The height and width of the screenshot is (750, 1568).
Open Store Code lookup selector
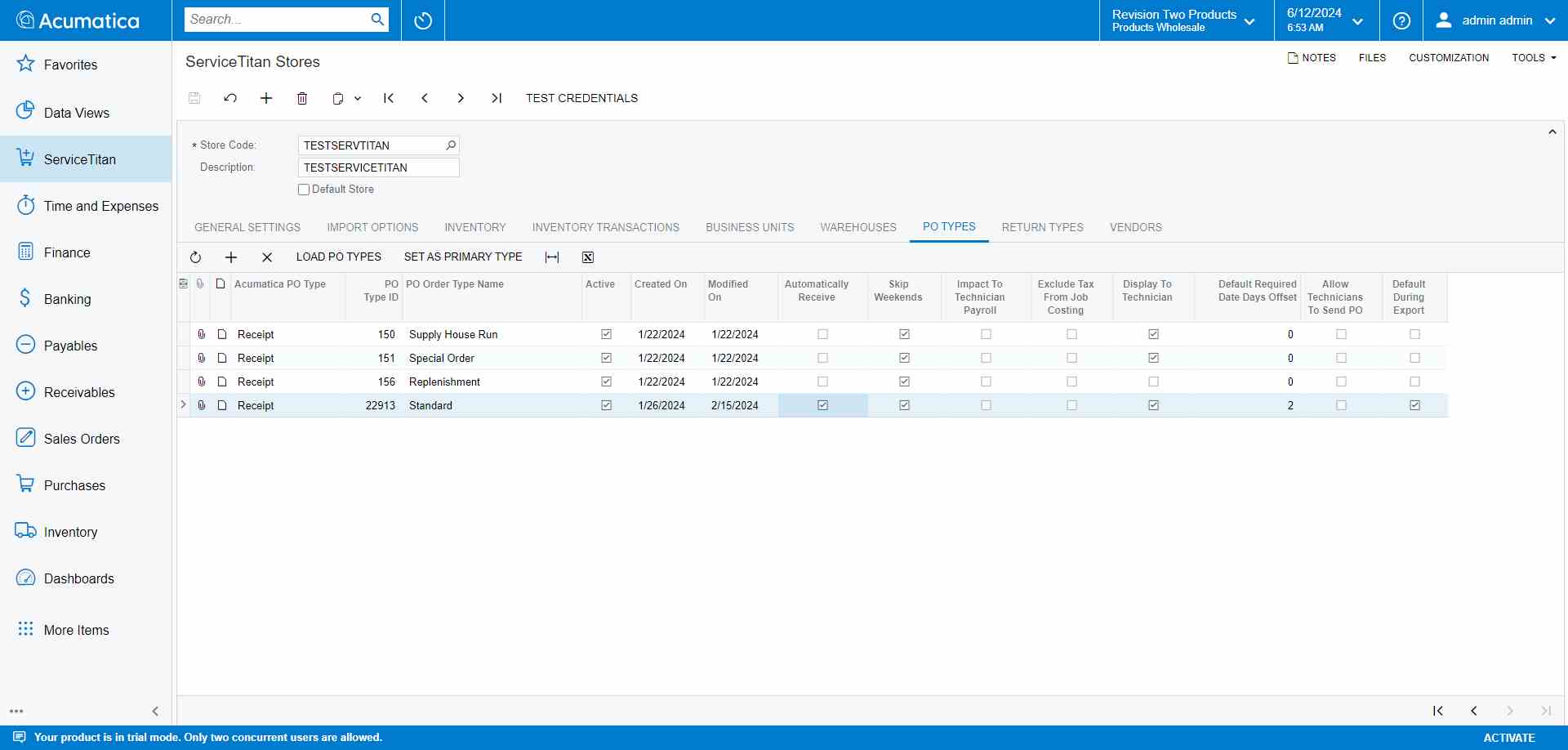coord(451,145)
